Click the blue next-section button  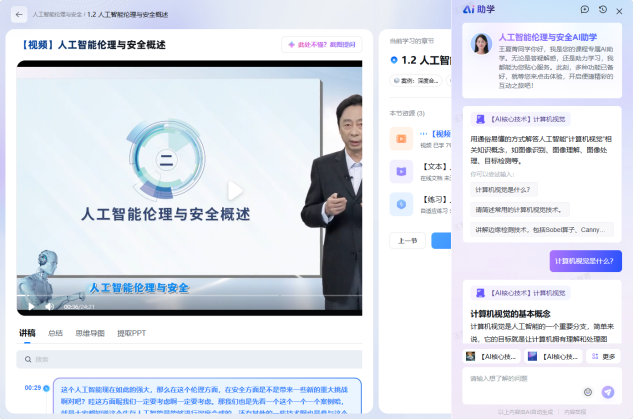441,241
